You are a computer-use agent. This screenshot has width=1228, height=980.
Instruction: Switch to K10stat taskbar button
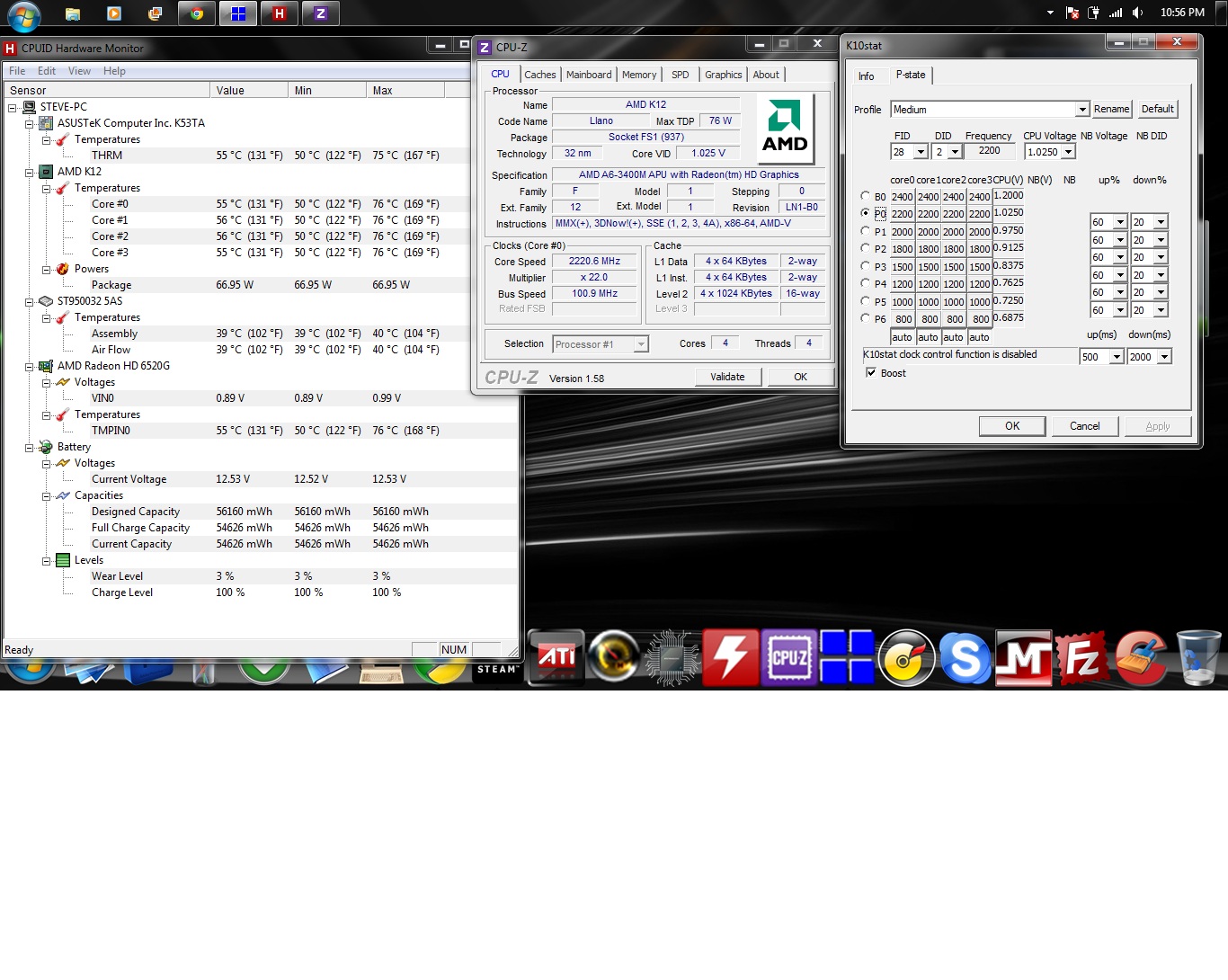(238, 13)
